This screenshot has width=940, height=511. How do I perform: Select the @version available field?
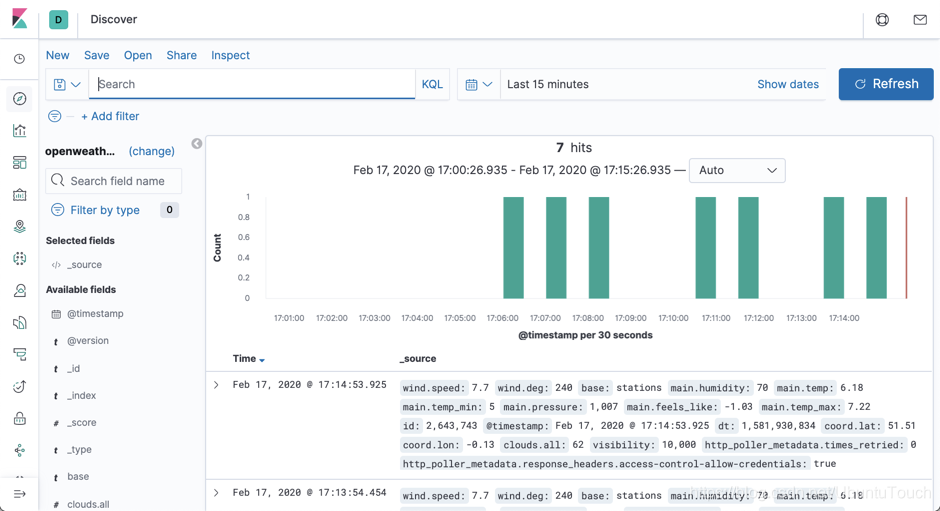pos(88,341)
